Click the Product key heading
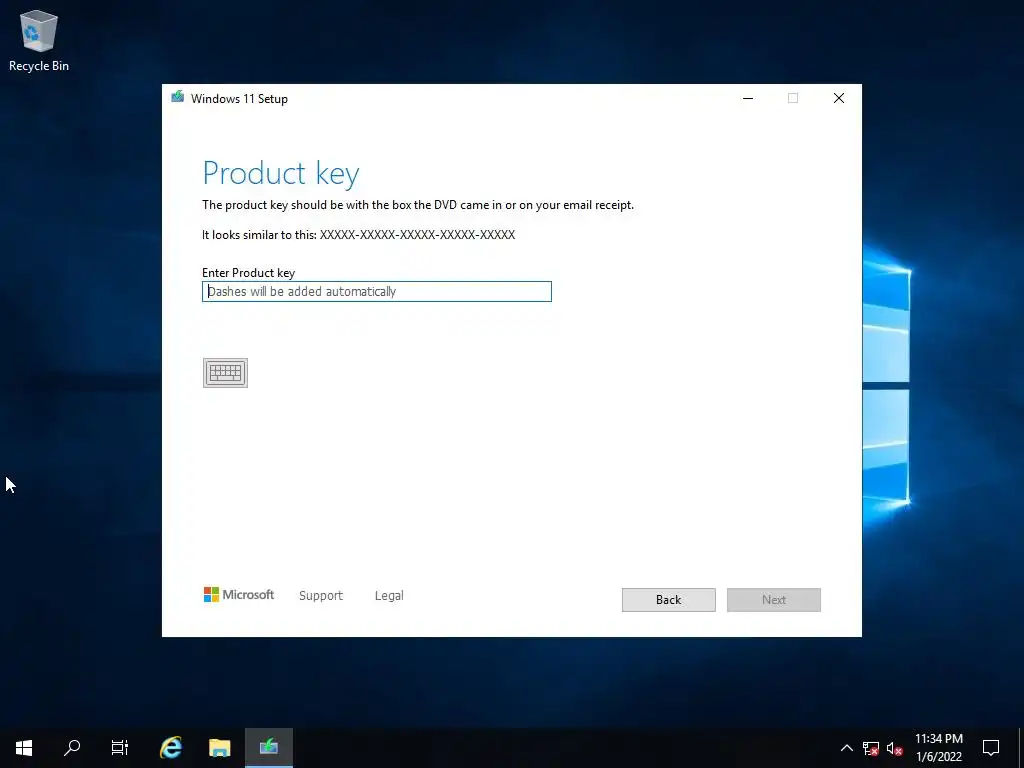 coord(281,174)
